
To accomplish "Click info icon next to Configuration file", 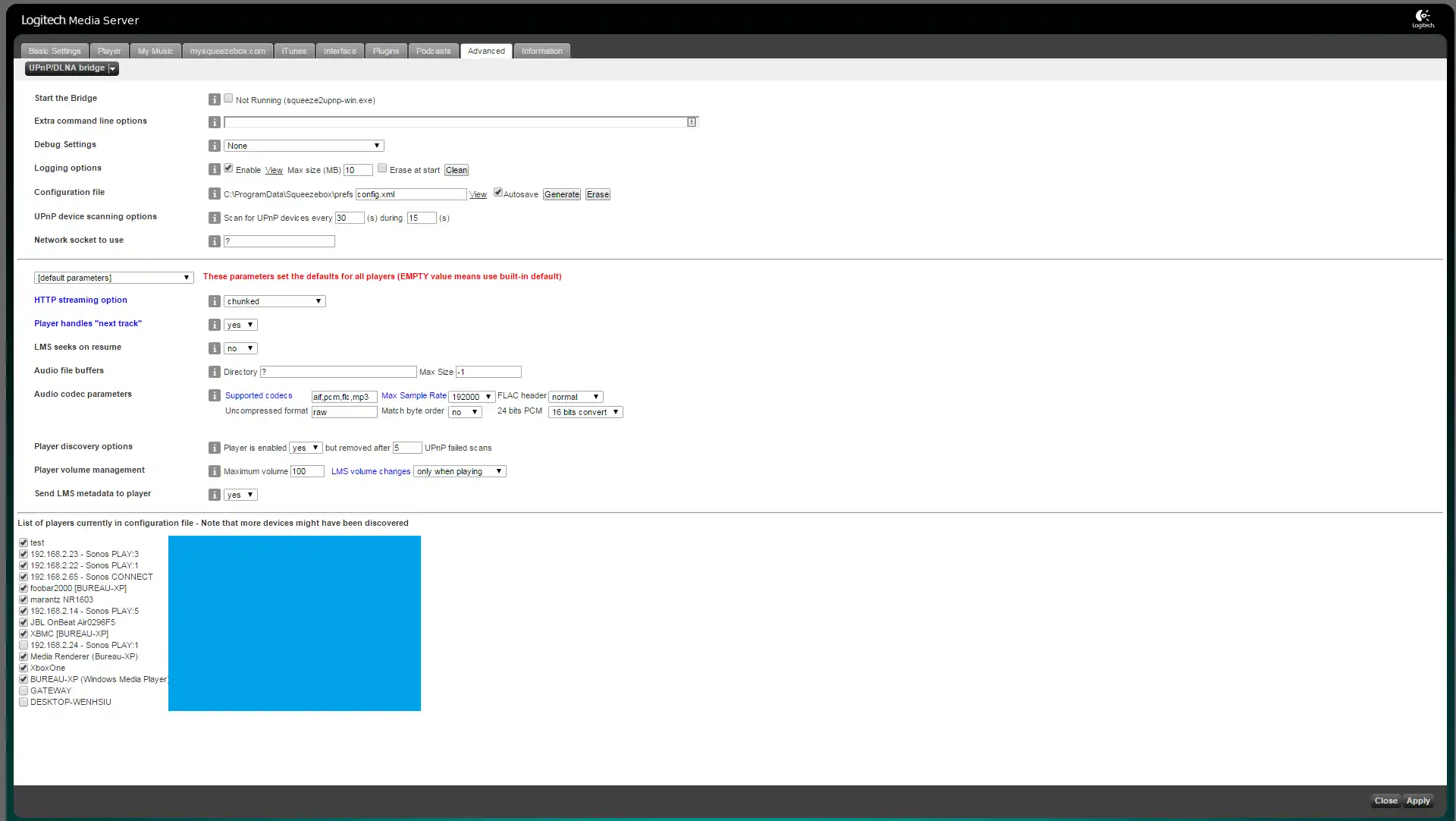I will [215, 194].
